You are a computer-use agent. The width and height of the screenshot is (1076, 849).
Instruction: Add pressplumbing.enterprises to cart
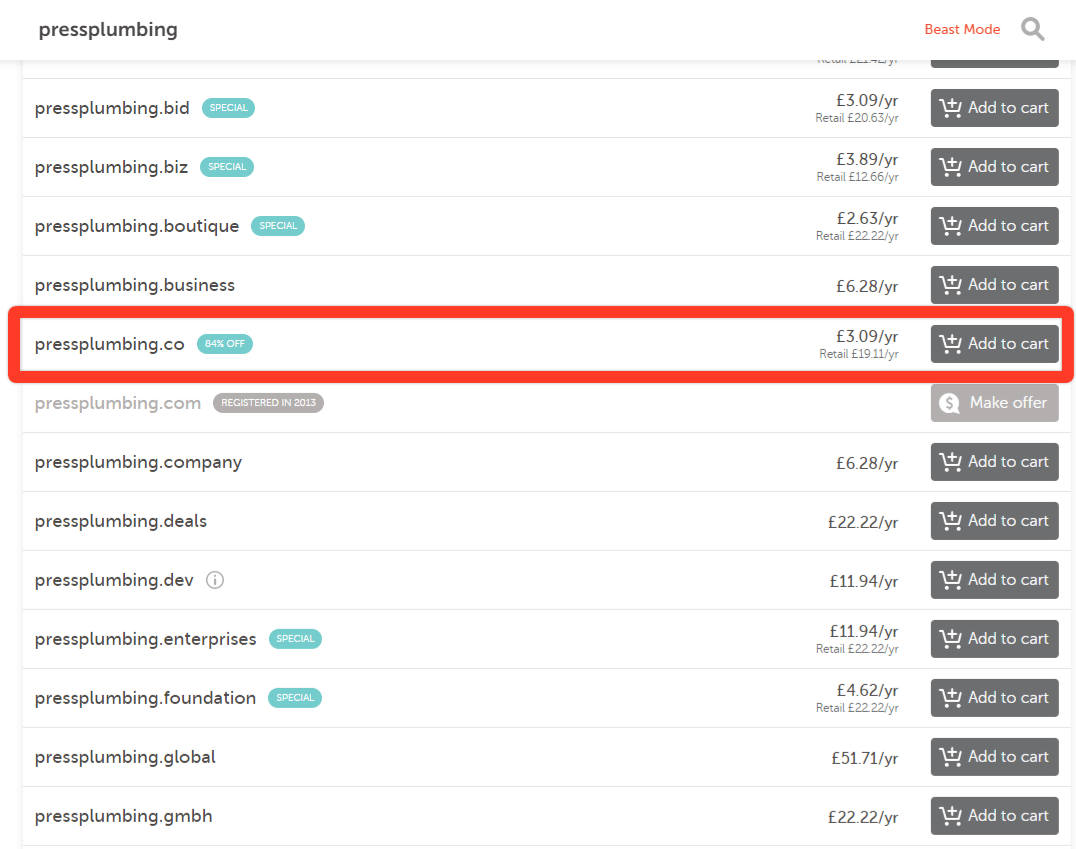994,639
